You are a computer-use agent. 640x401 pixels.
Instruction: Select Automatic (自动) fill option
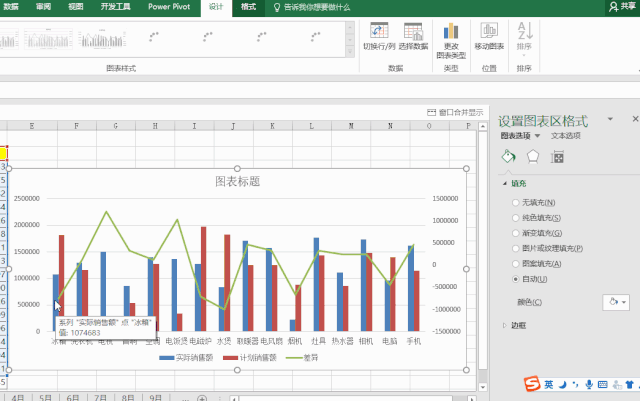tap(530, 279)
